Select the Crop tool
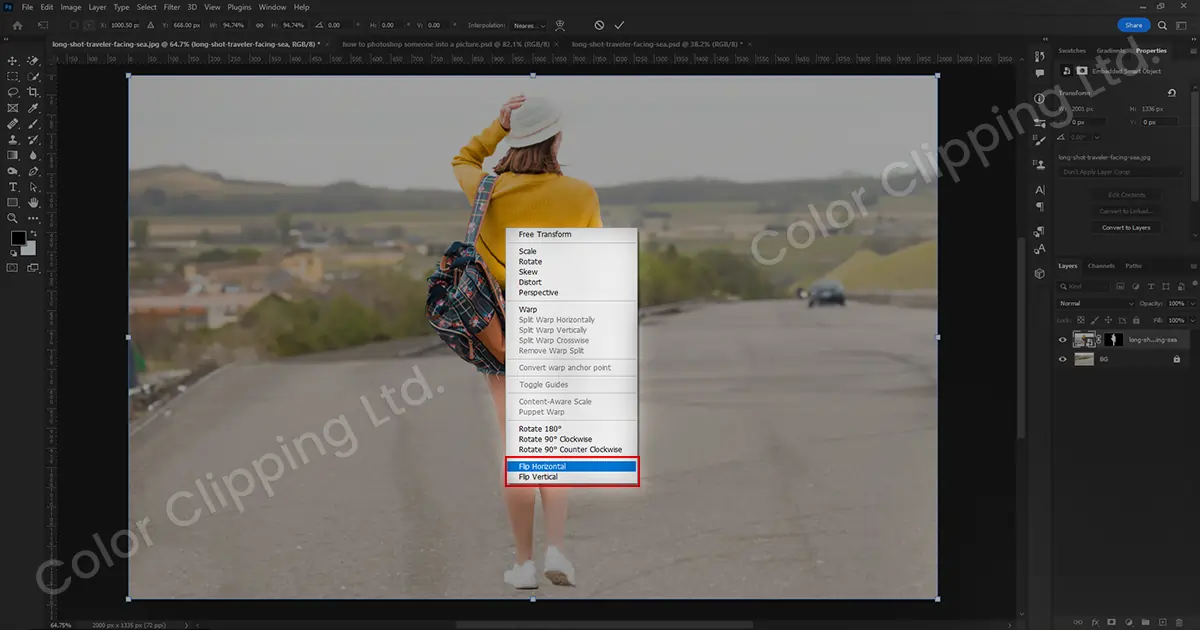Viewport: 1200px width, 630px height. click(x=33, y=92)
